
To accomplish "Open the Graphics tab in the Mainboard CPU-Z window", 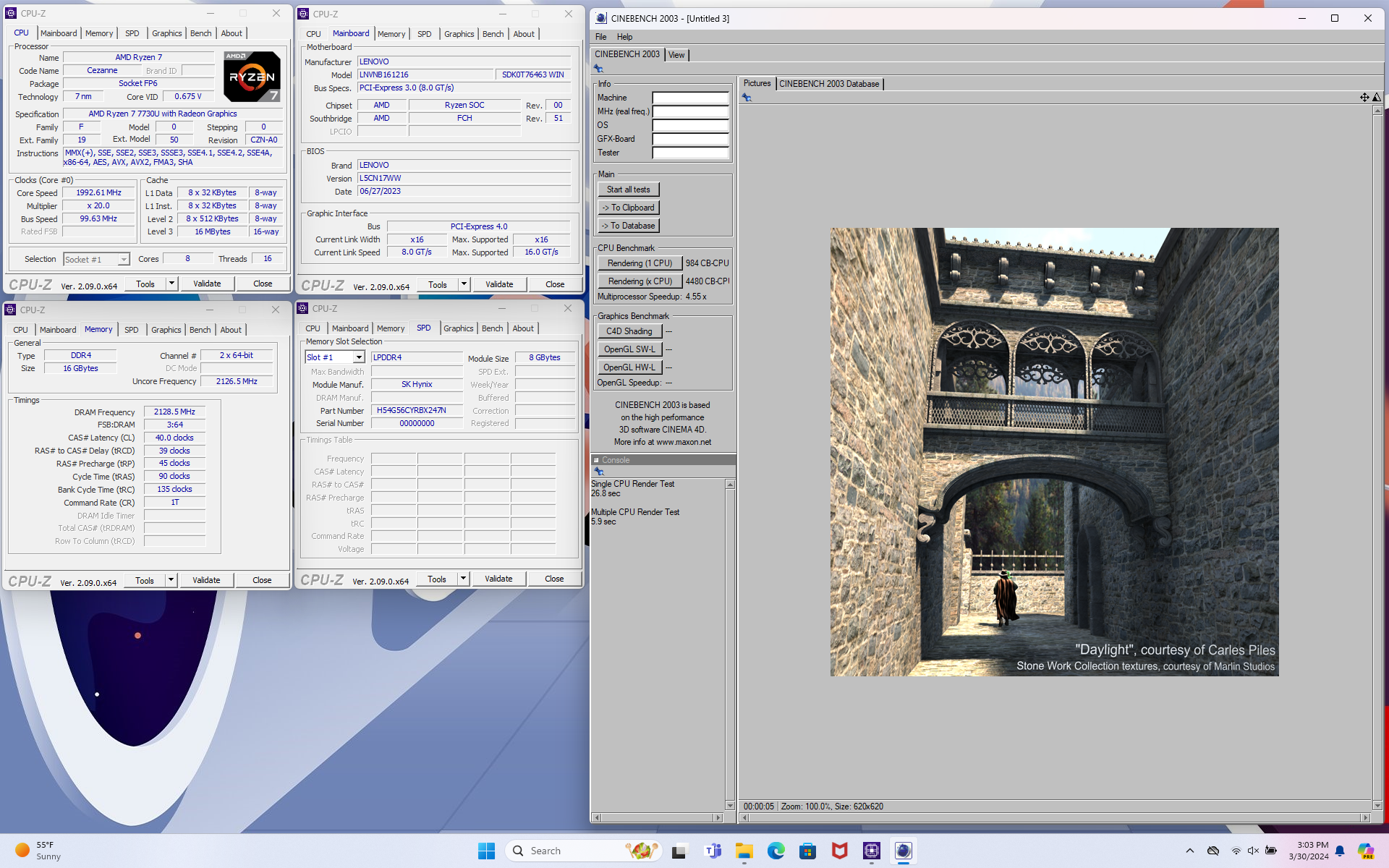I will click(459, 34).
